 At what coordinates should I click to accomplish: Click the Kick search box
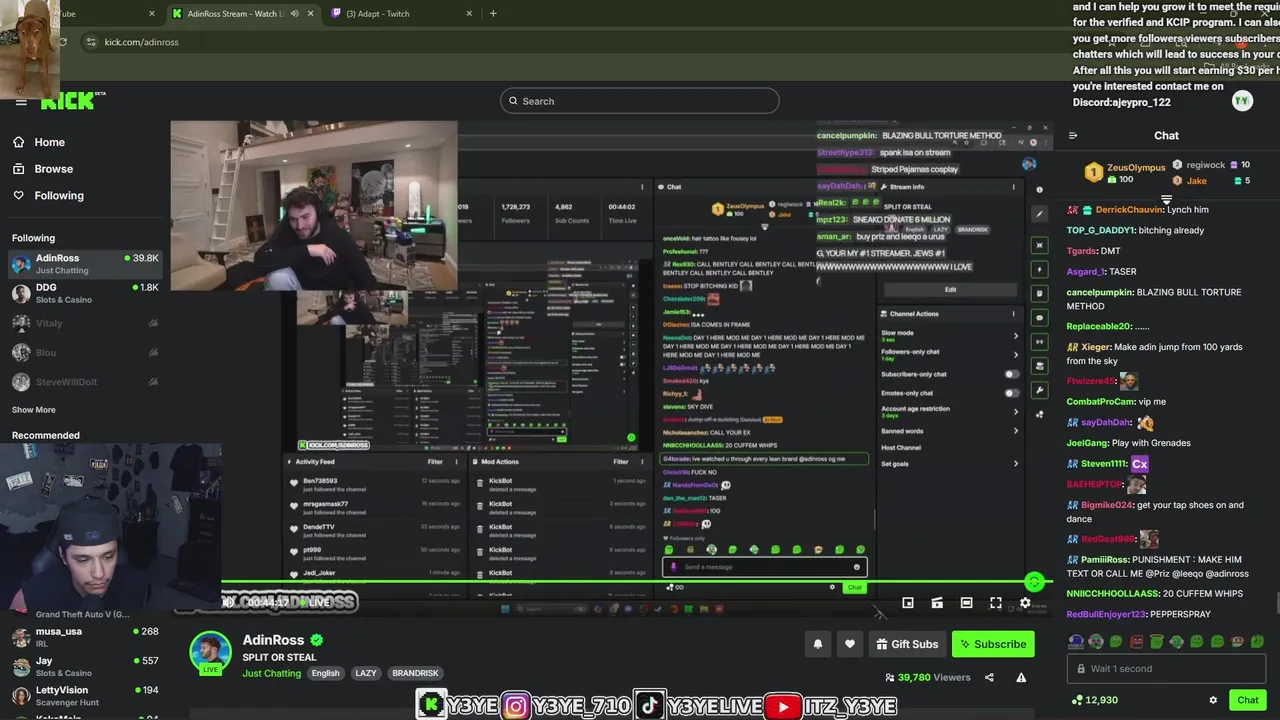pos(640,101)
